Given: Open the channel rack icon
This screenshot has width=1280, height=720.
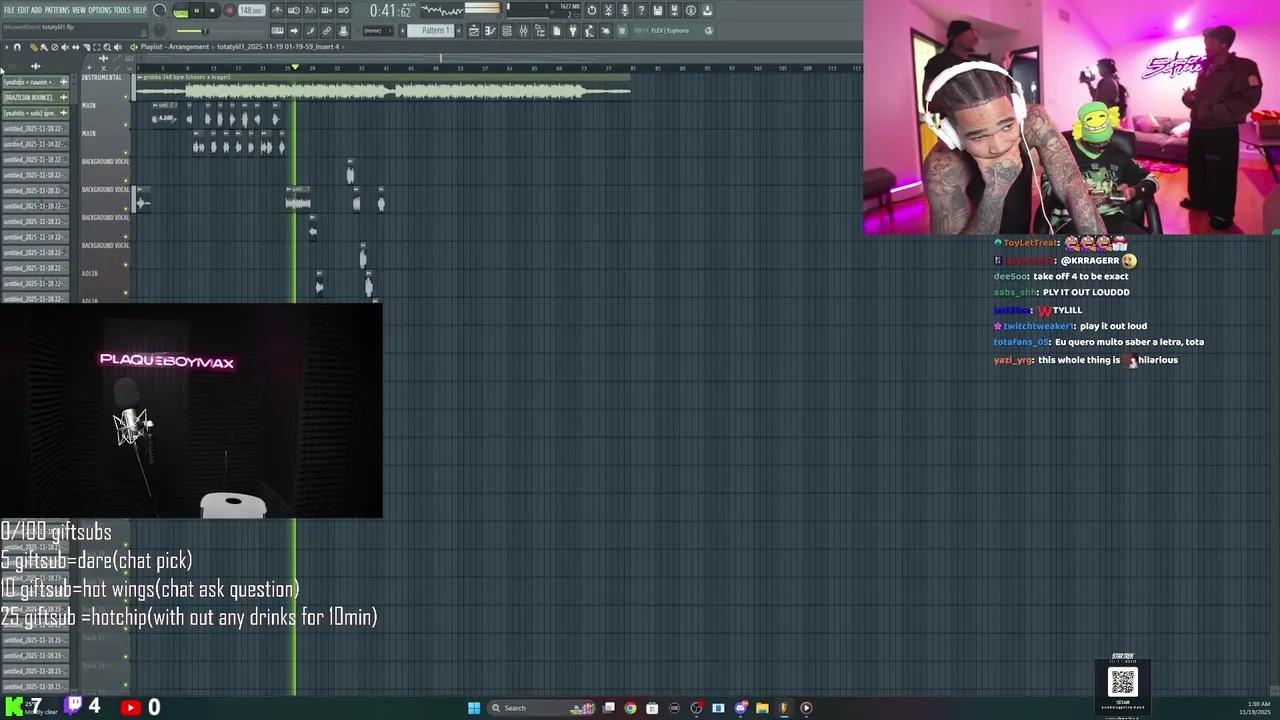Looking at the screenshot, I should (x=507, y=31).
